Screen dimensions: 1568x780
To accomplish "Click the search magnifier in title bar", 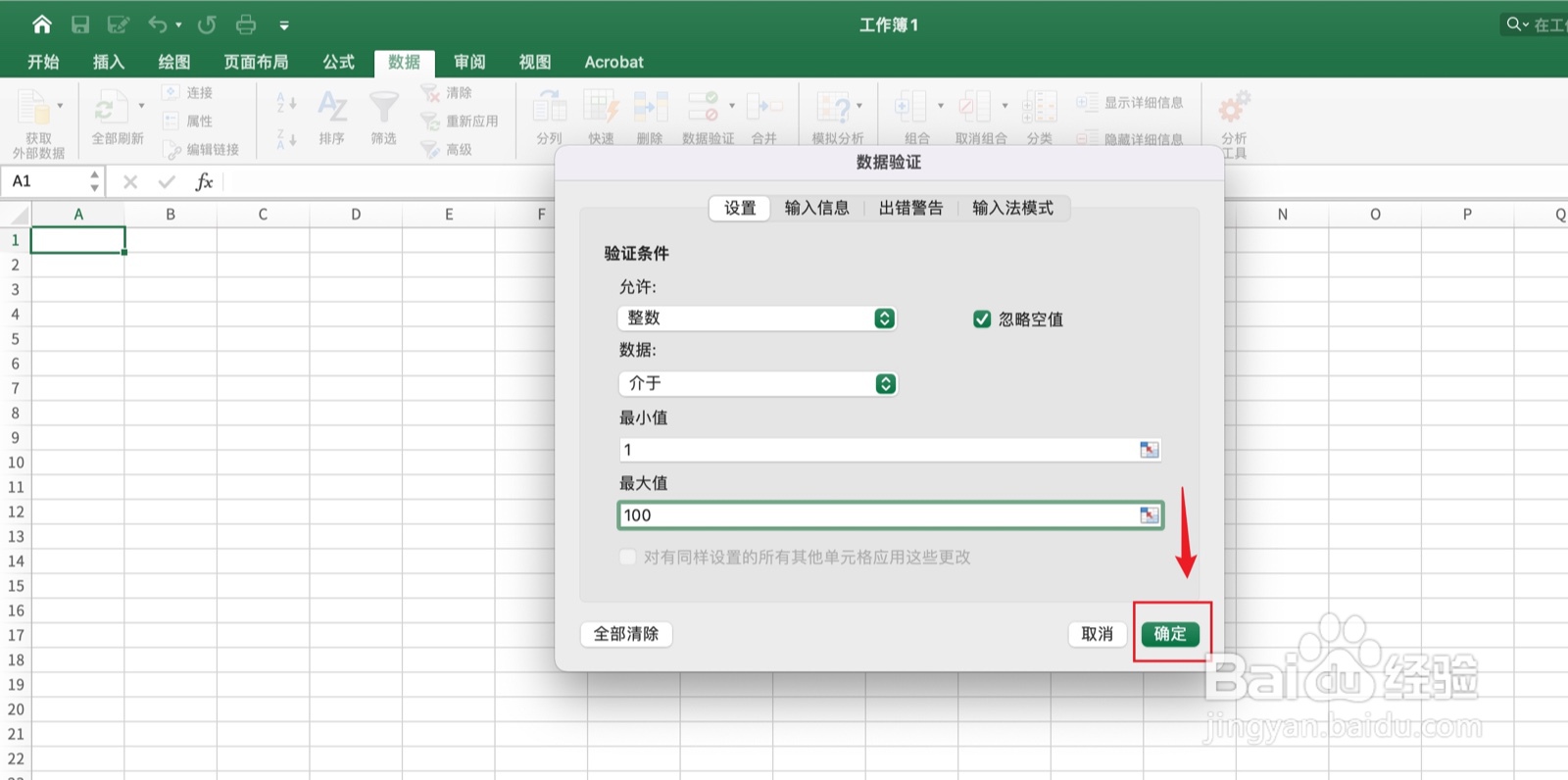I will (x=1514, y=24).
